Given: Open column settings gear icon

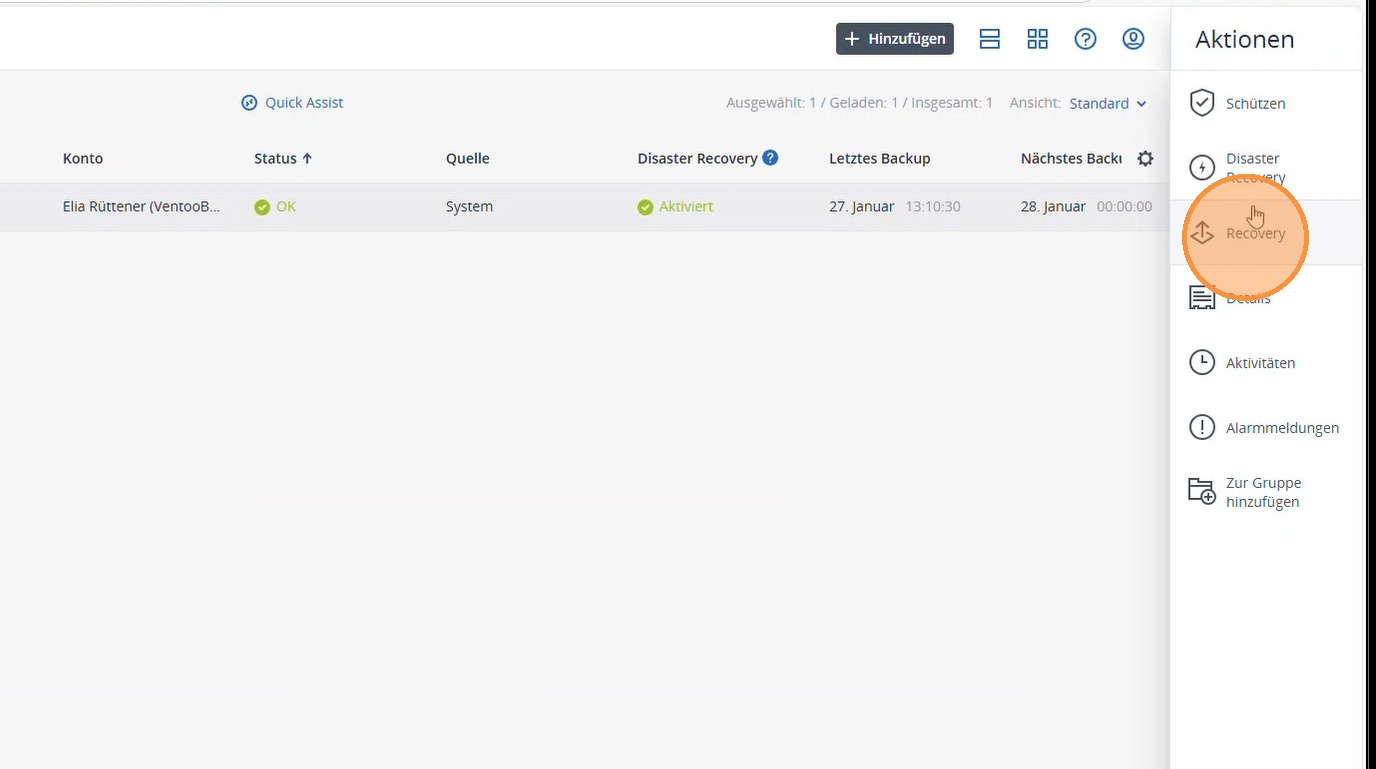Looking at the screenshot, I should [x=1145, y=158].
